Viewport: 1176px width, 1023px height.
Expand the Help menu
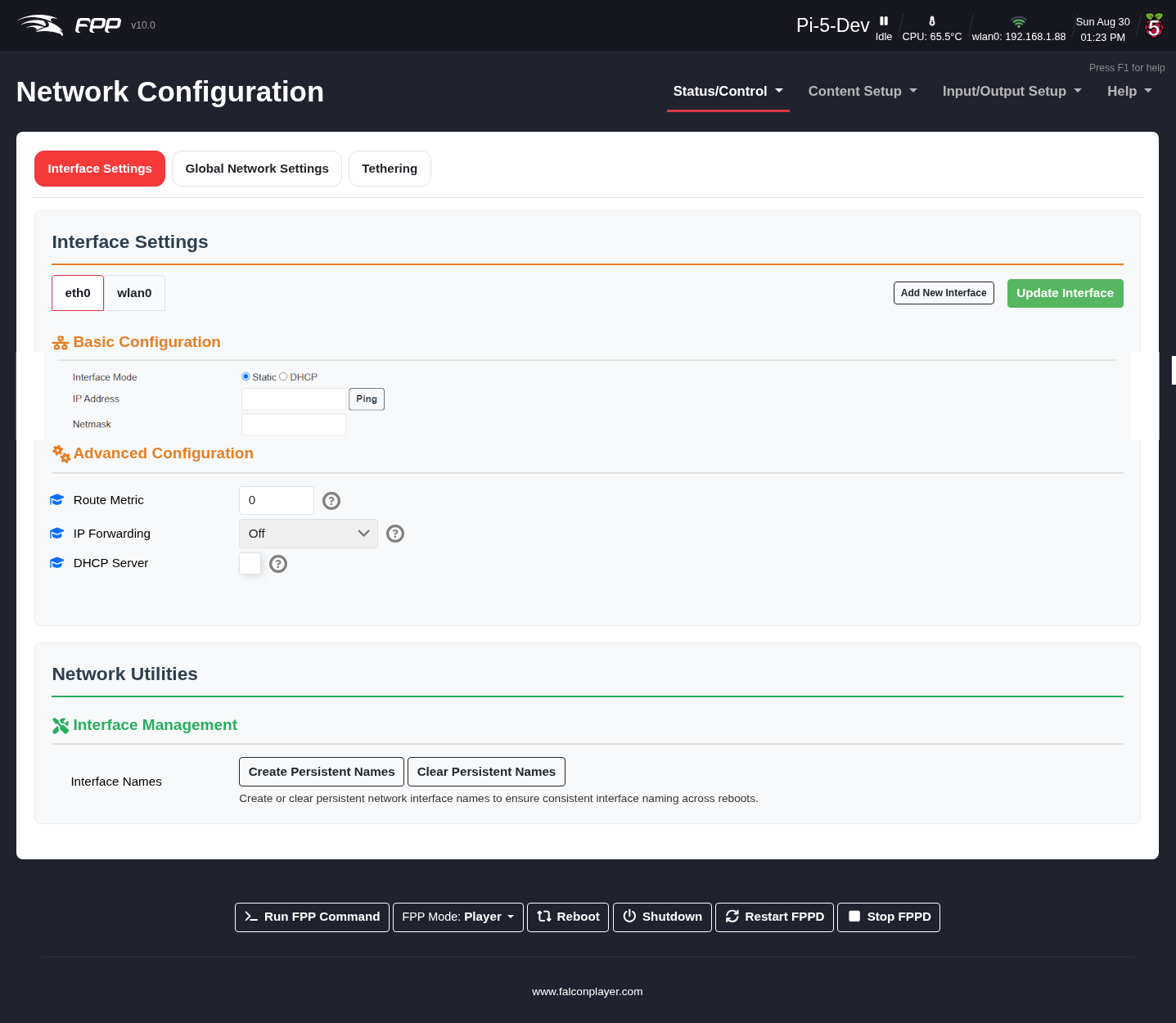click(x=1129, y=92)
